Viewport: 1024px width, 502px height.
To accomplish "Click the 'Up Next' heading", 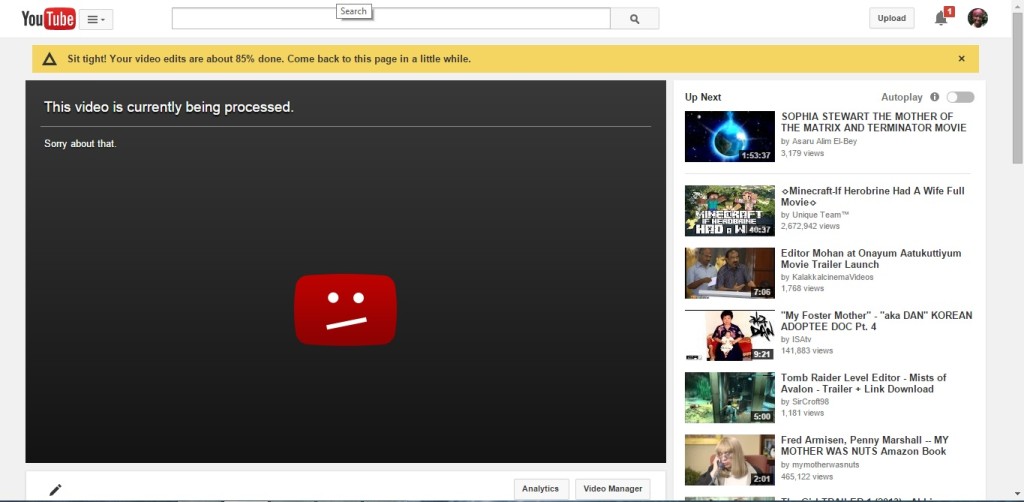I will 703,97.
